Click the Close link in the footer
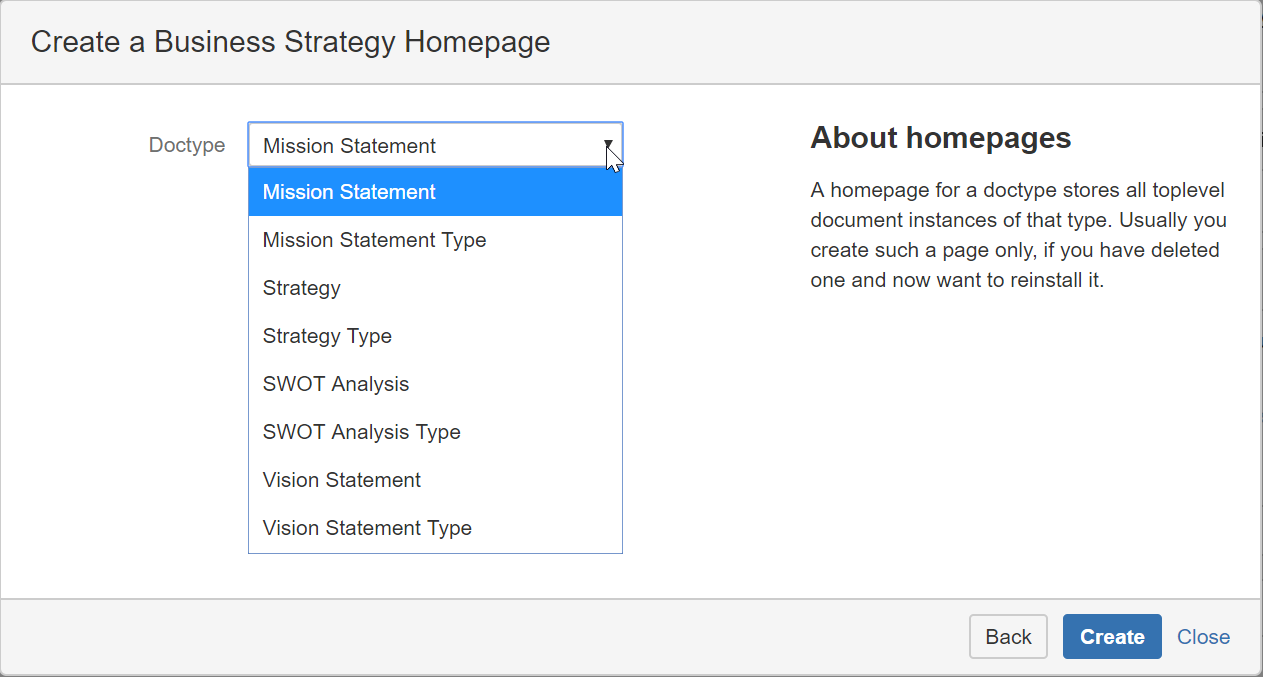The height and width of the screenshot is (677, 1263). [x=1203, y=637]
